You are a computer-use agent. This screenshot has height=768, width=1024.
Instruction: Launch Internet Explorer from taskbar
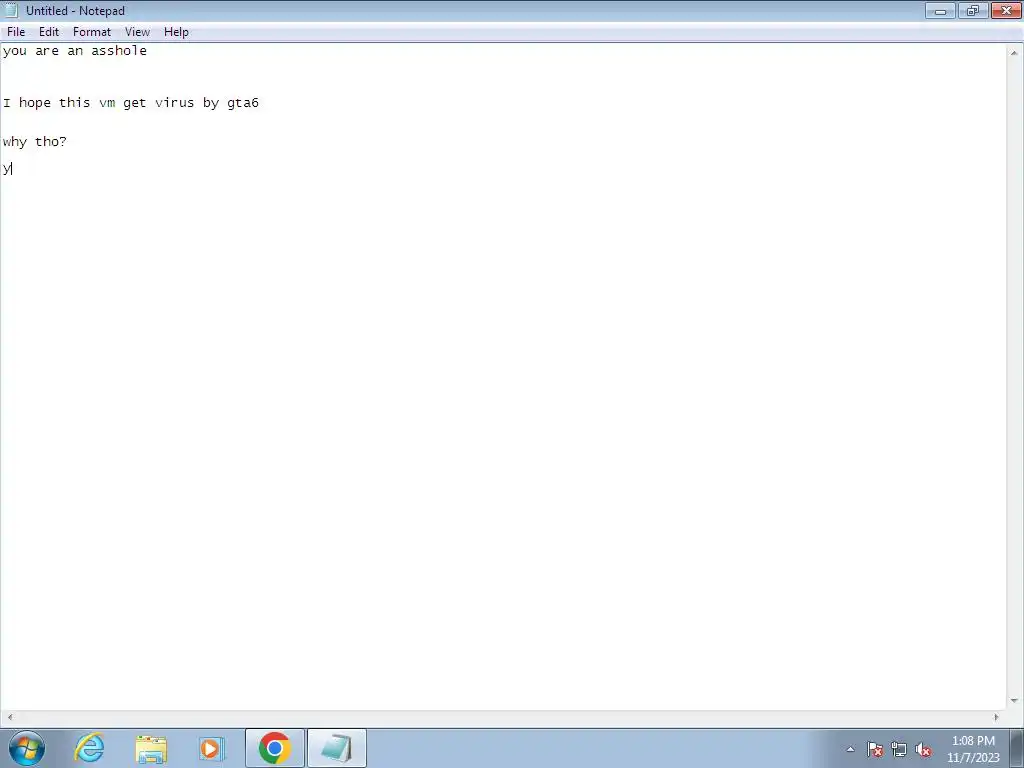[89, 748]
